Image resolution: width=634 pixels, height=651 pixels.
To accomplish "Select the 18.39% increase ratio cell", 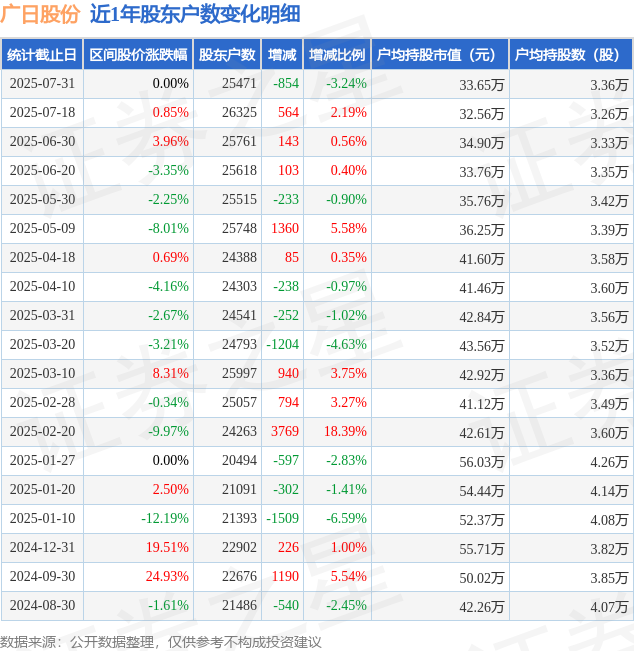I will click(345, 432).
